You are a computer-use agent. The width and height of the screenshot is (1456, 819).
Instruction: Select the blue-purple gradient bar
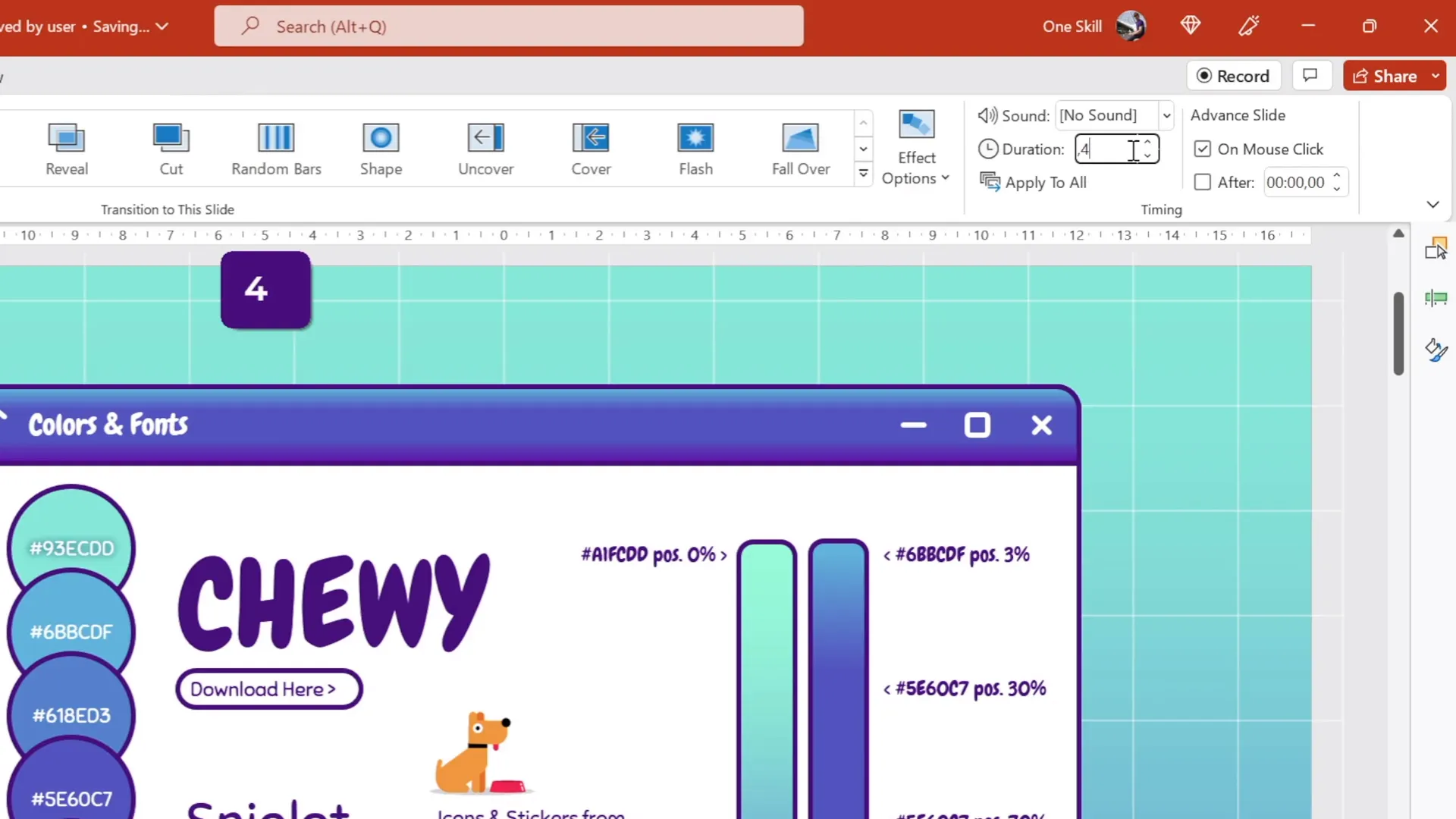838,679
